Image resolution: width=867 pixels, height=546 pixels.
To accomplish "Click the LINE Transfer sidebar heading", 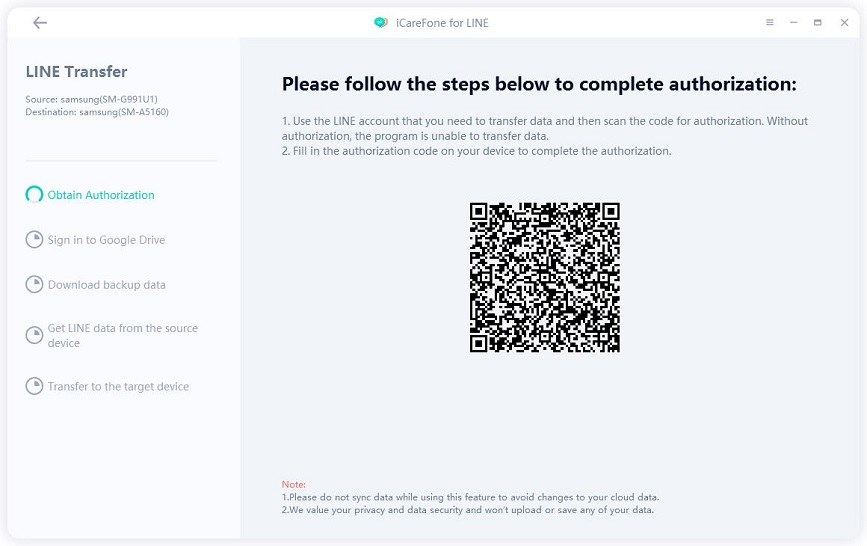I will pos(77,72).
